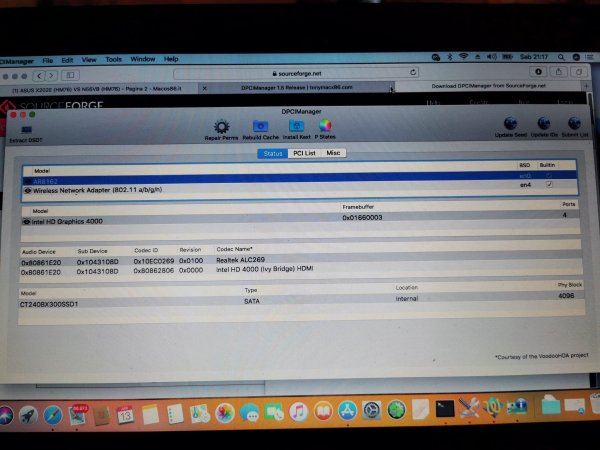Open Messages from the Dock
The width and height of the screenshot is (600, 450).
pos(249,413)
